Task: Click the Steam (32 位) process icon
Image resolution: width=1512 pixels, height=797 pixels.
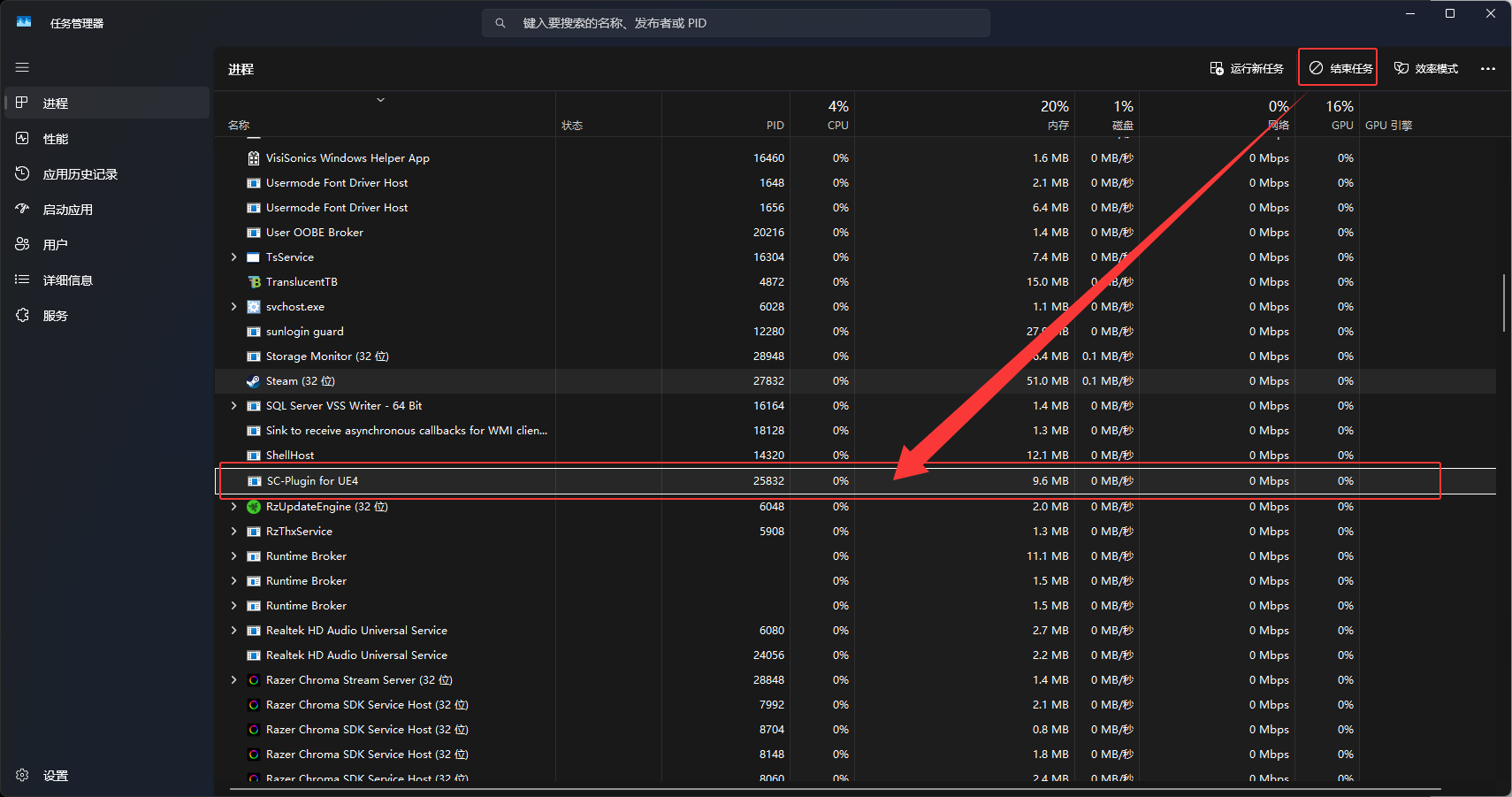Action: (x=254, y=381)
